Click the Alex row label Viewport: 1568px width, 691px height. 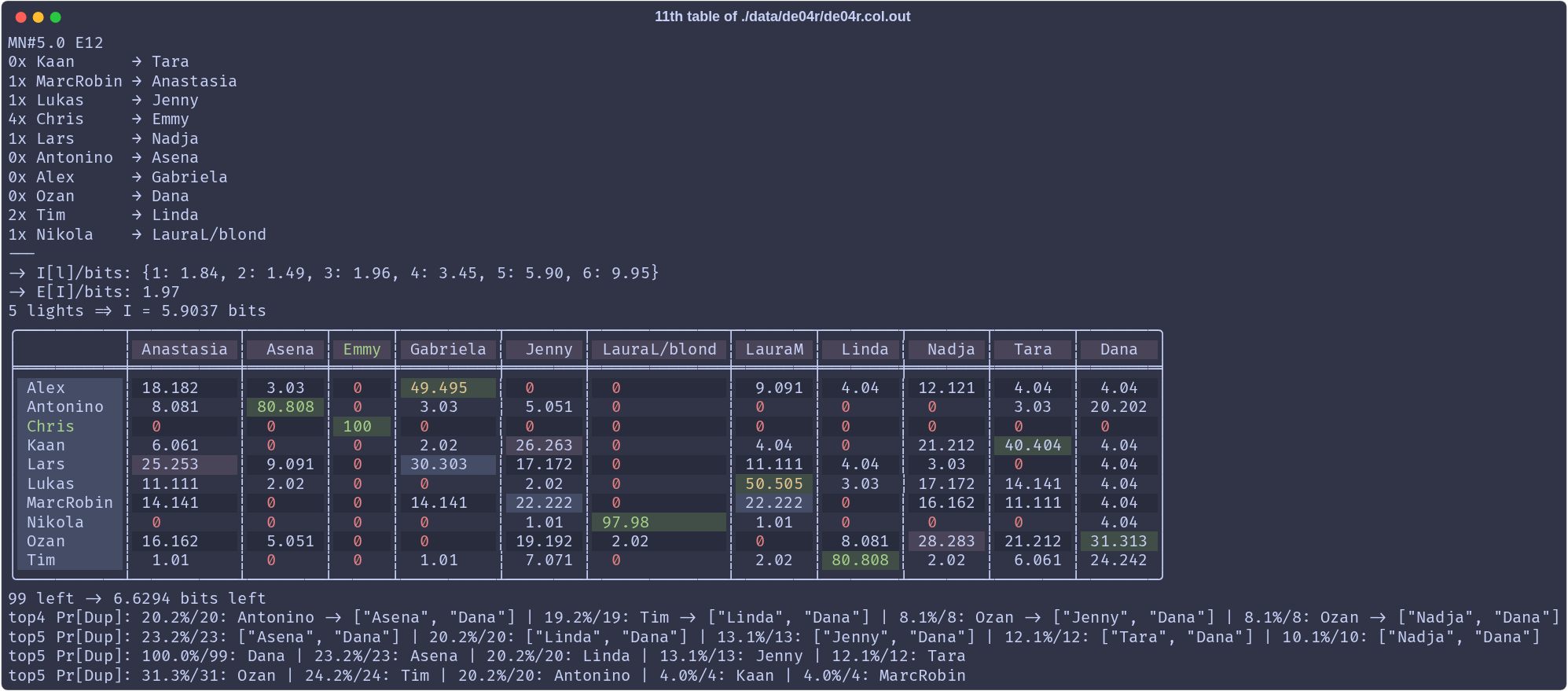(46, 388)
